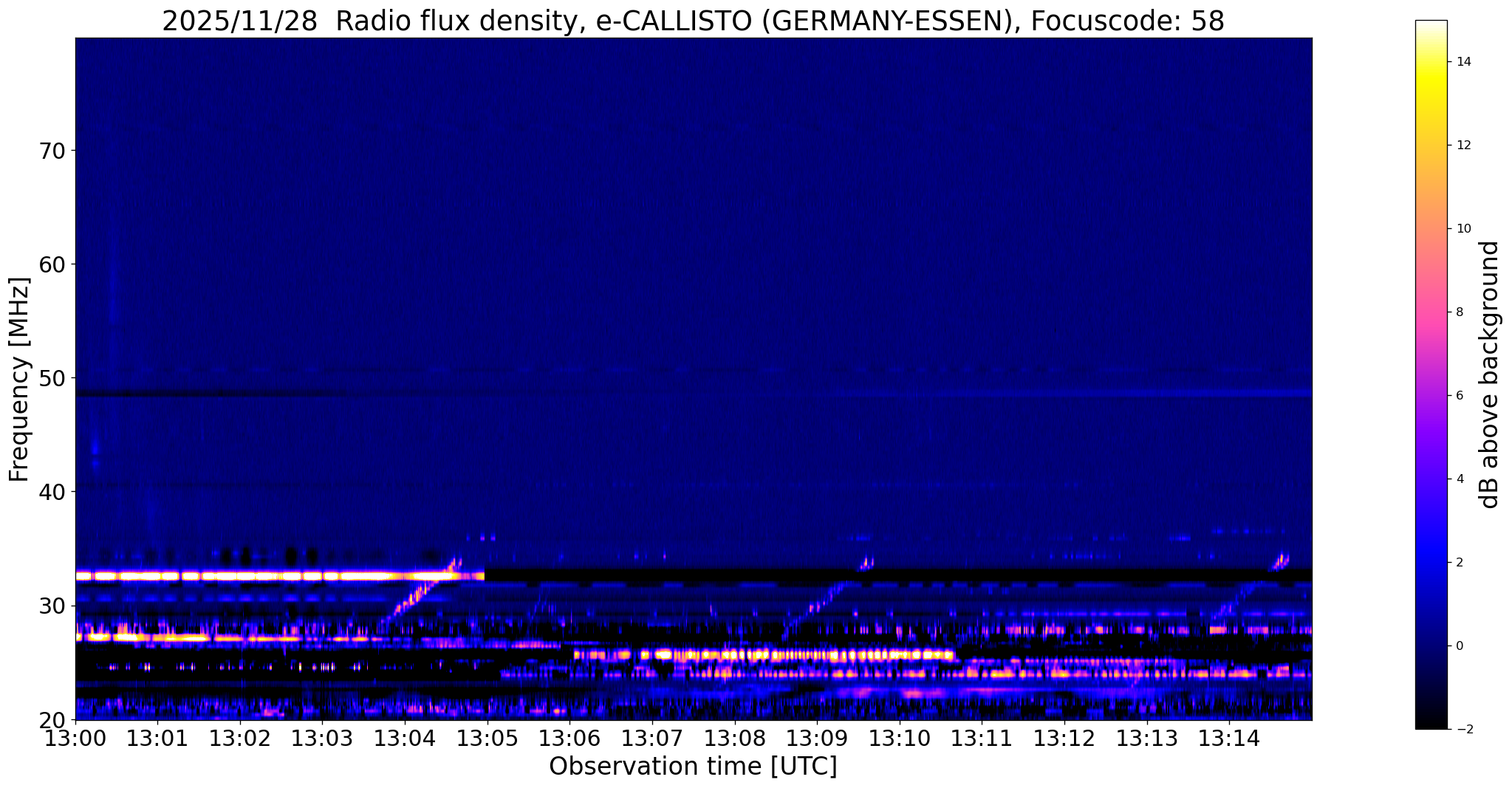Click the 'Frequency [MHz]' y-axis label
Viewport: 1512px width, 788px height.
click(19, 379)
